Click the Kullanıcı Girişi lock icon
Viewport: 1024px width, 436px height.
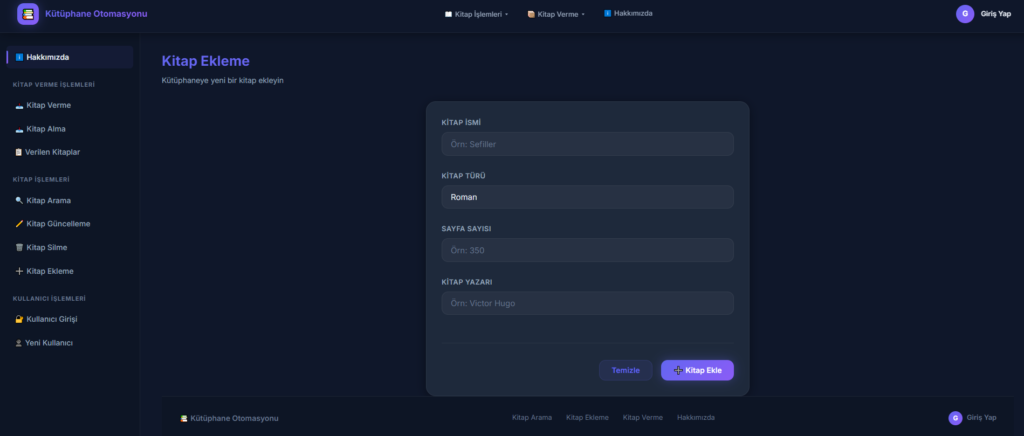point(19,319)
